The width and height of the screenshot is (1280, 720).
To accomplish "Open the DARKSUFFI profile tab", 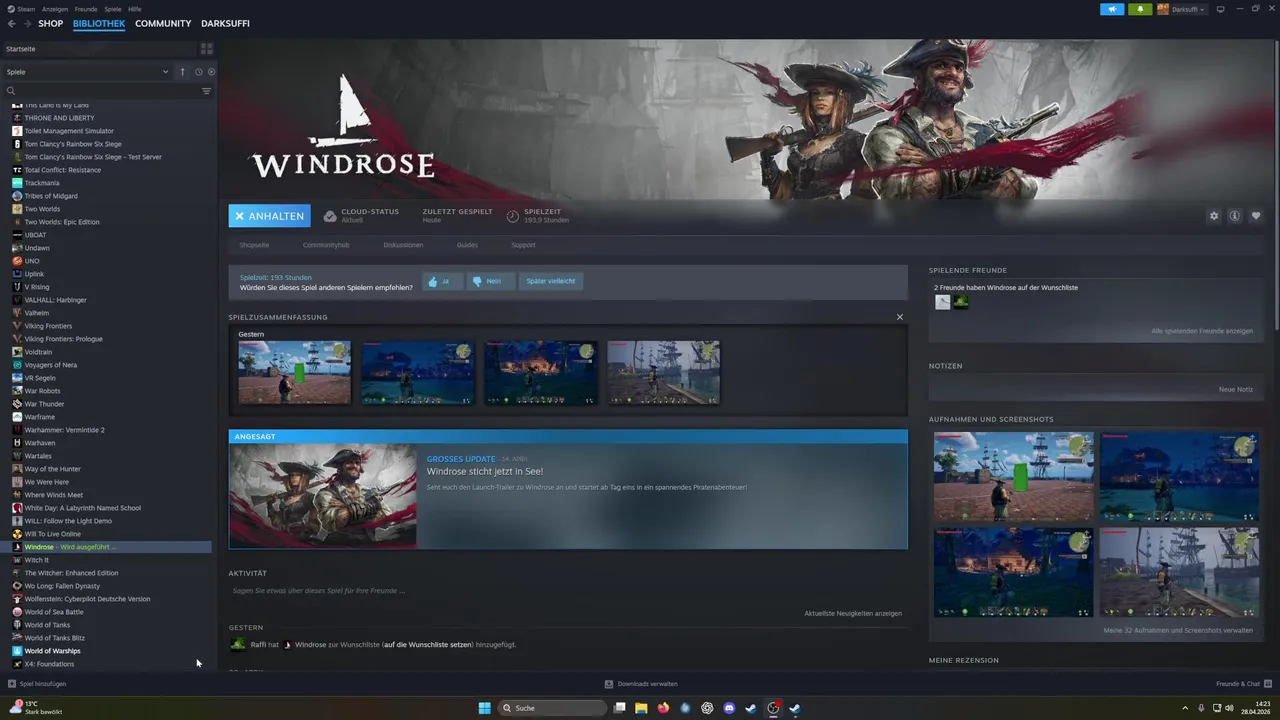I will point(225,23).
